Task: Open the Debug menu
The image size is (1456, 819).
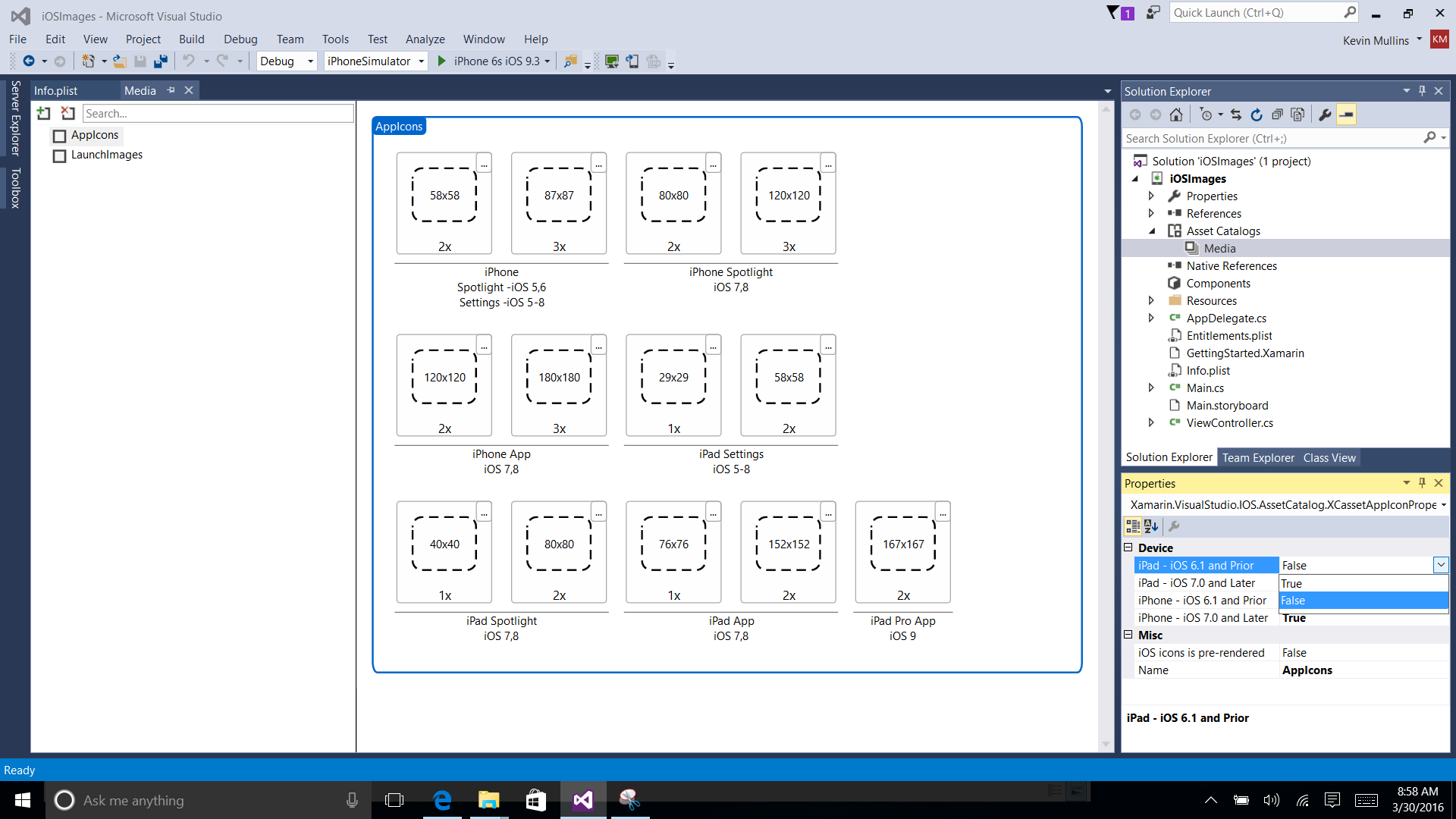Action: point(240,38)
